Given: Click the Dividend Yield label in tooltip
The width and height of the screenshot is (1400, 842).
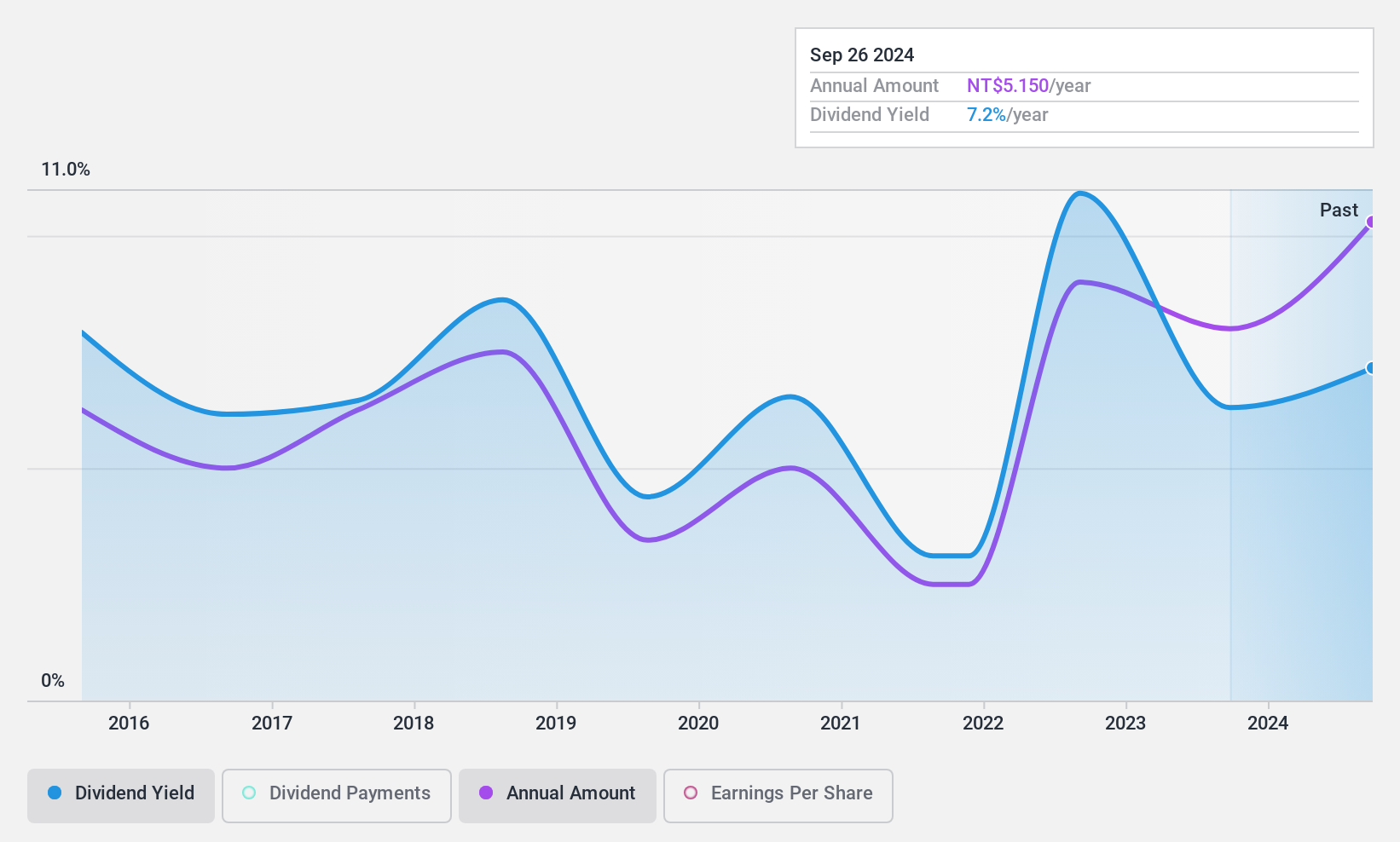Looking at the screenshot, I should (870, 115).
